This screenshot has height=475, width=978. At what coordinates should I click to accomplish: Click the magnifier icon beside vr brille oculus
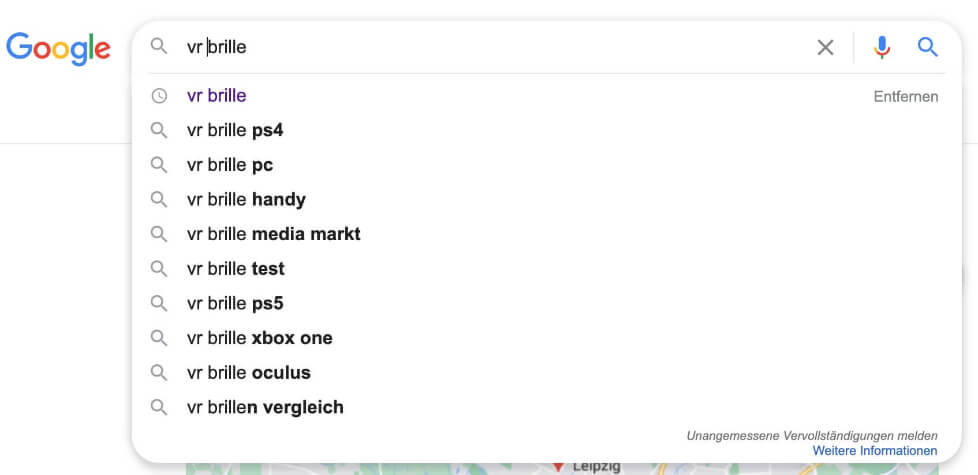click(x=160, y=373)
